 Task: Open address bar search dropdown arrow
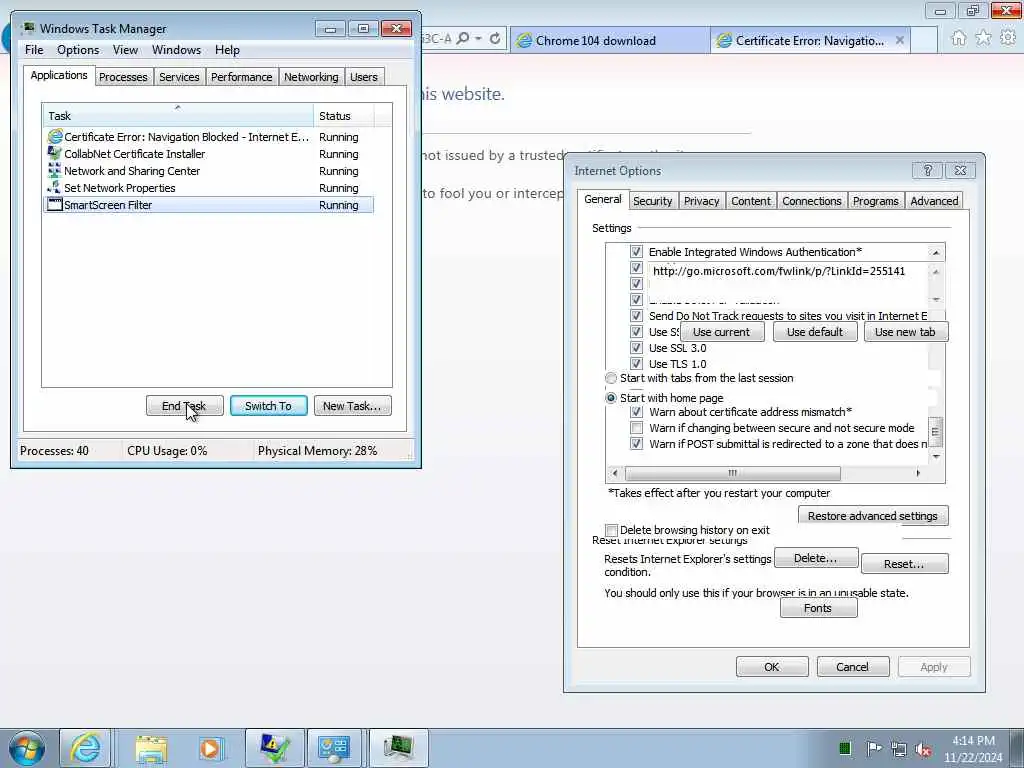pos(478,39)
